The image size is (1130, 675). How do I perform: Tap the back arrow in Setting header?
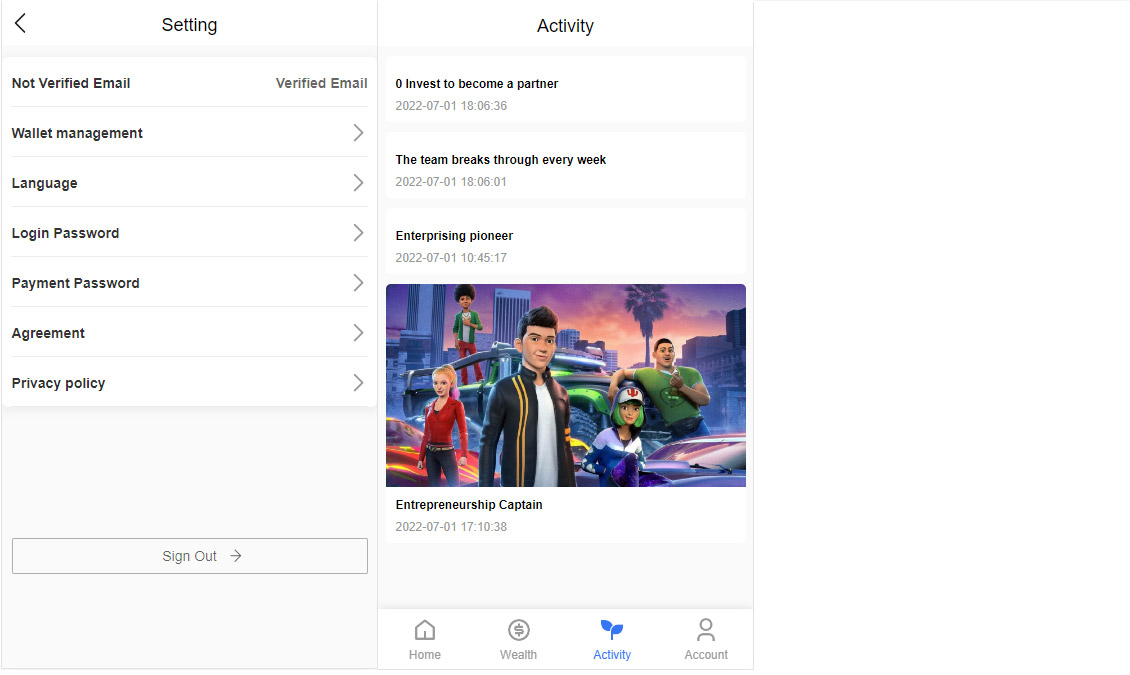[x=20, y=24]
